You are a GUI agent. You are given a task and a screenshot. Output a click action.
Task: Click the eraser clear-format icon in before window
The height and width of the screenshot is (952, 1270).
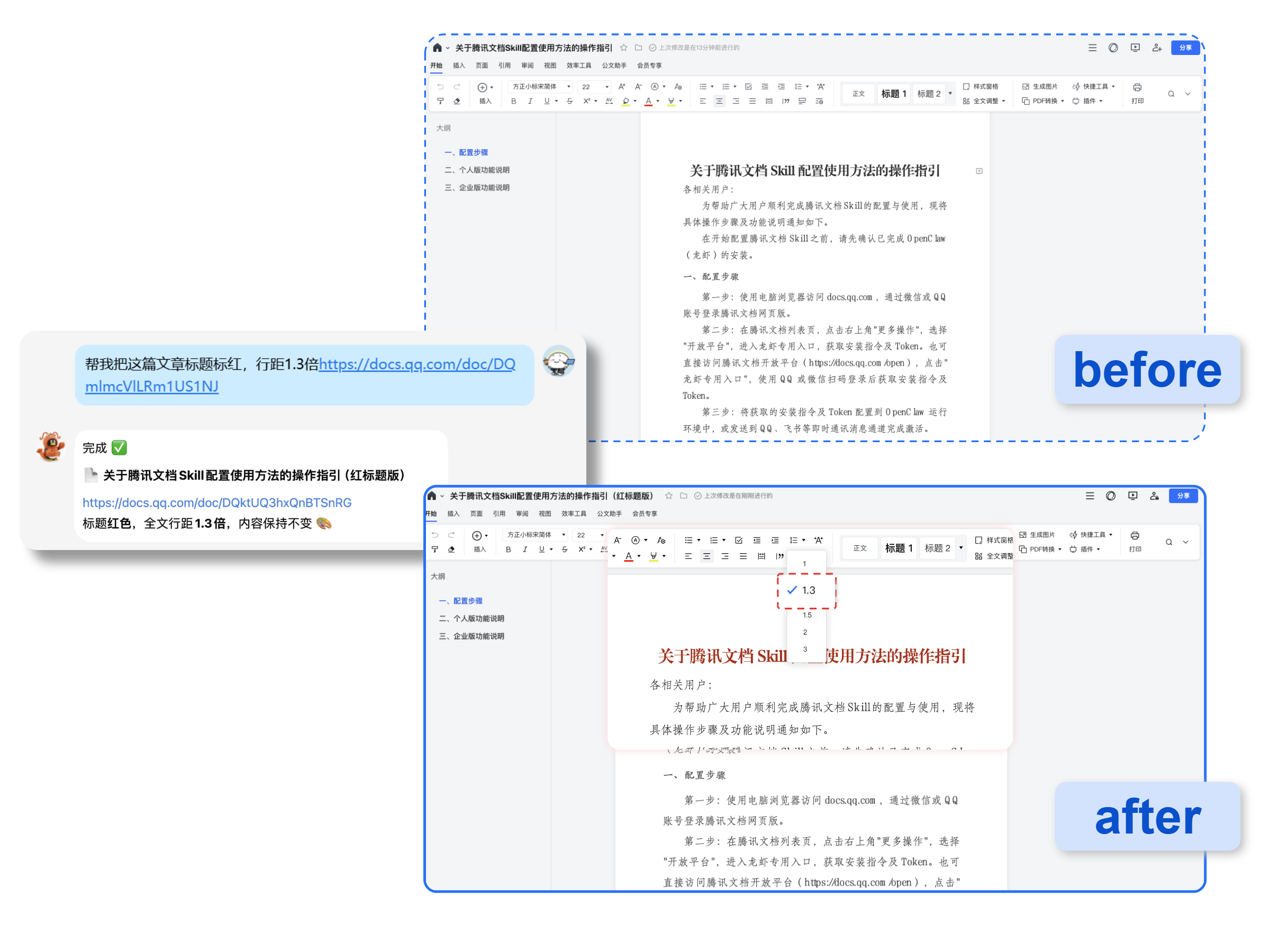(457, 102)
